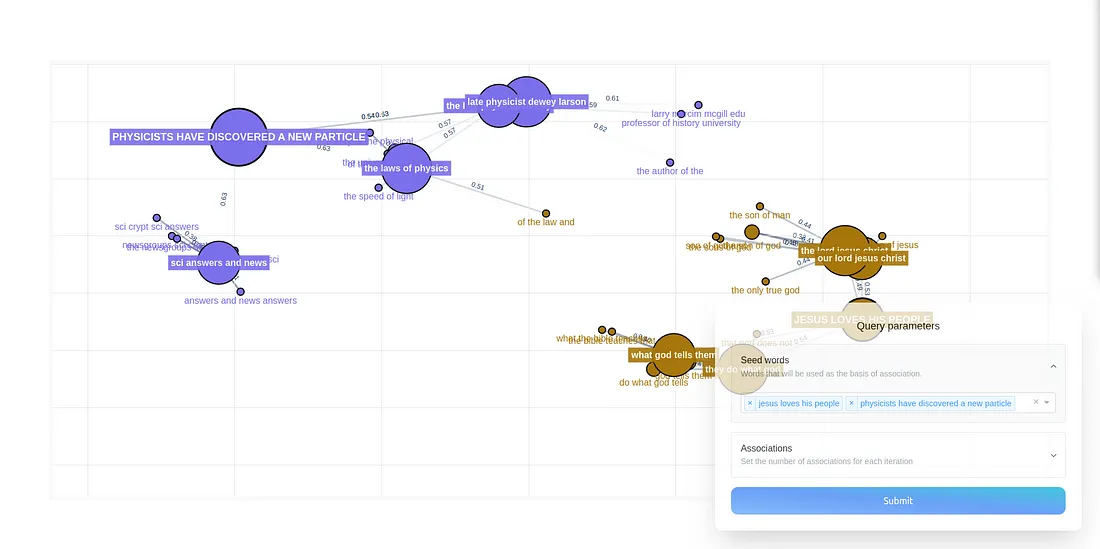Remove 'physicists have discovered a new particle' tag

(852, 403)
